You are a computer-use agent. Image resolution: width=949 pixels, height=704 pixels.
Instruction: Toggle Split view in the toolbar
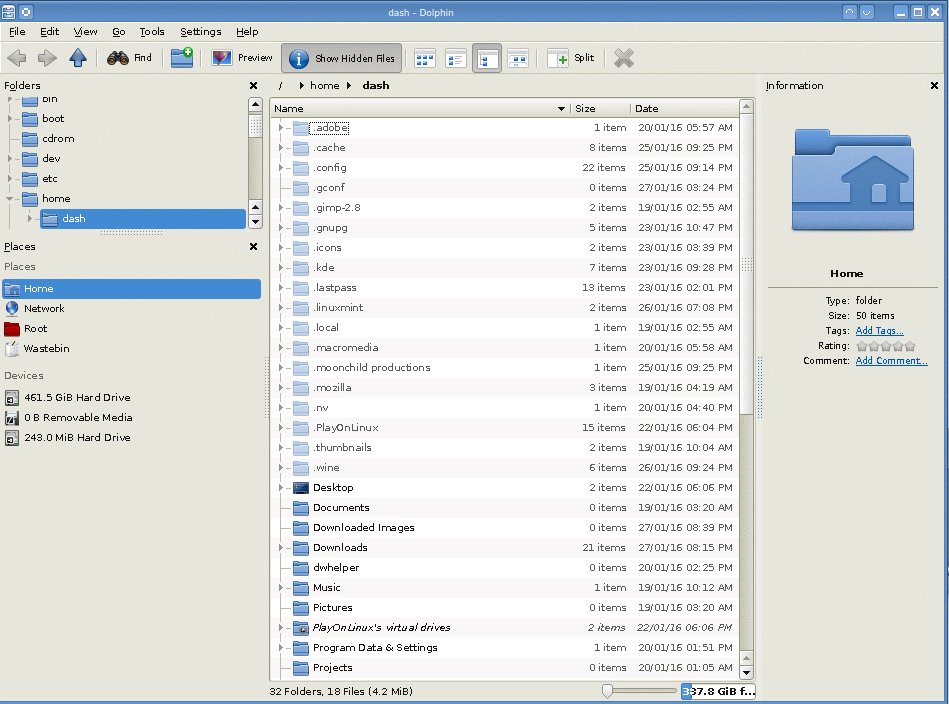[x=571, y=58]
